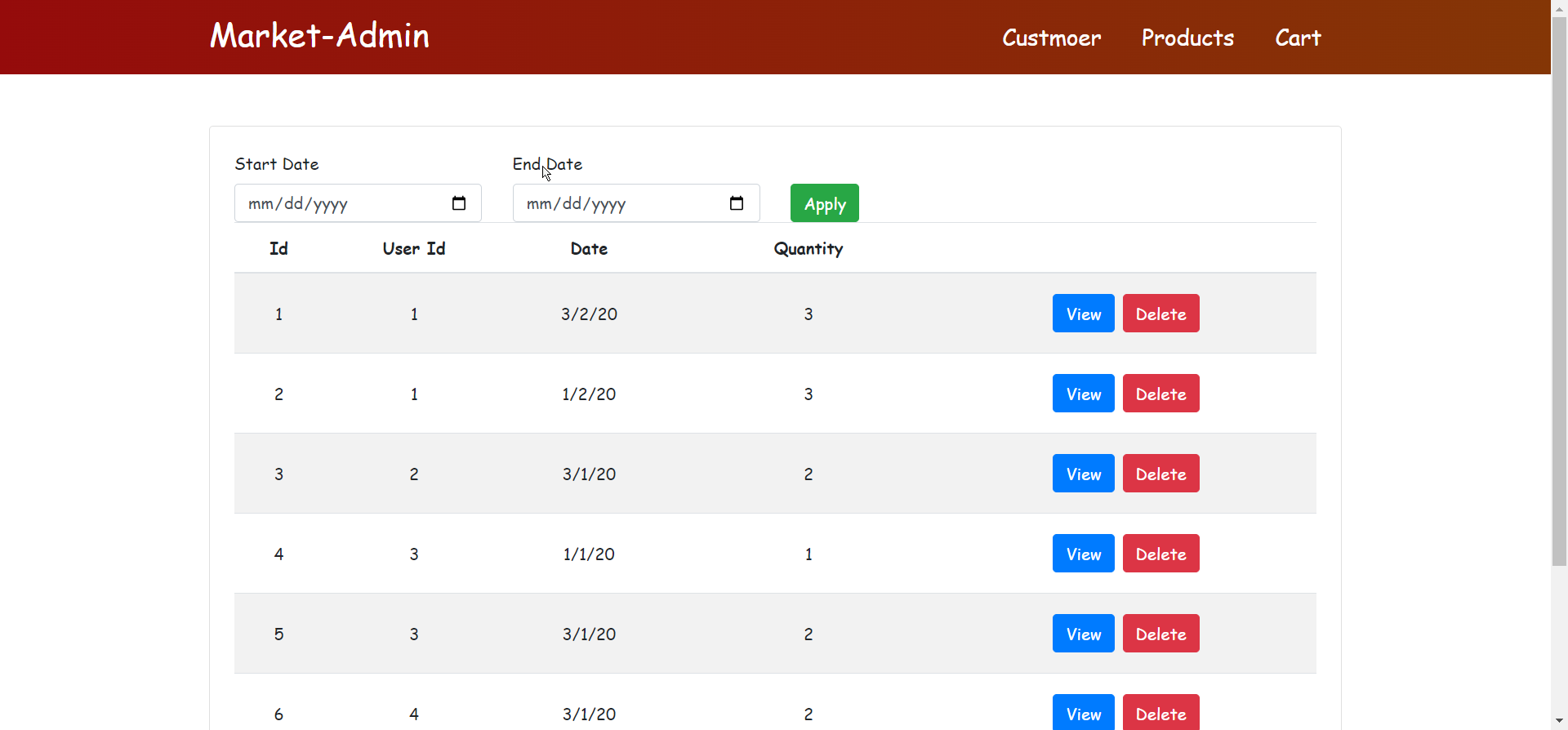View the order with Id 5
The width and height of the screenshot is (1568, 730).
(1083, 634)
